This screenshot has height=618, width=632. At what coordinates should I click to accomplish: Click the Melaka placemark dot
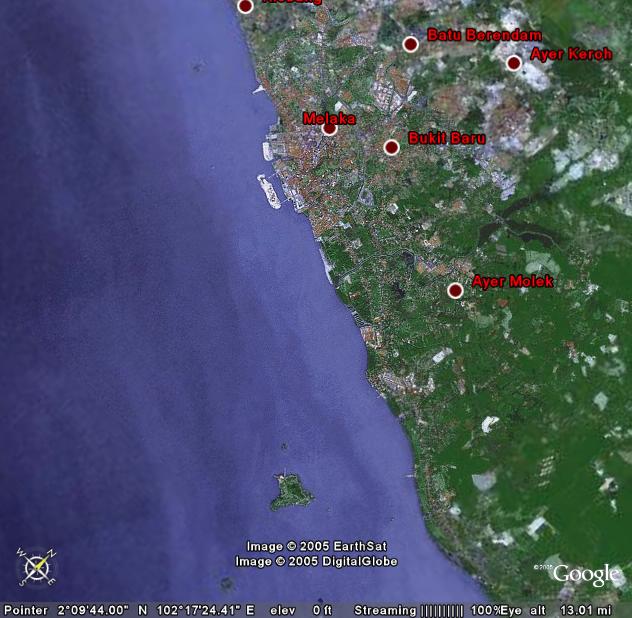coord(329,128)
